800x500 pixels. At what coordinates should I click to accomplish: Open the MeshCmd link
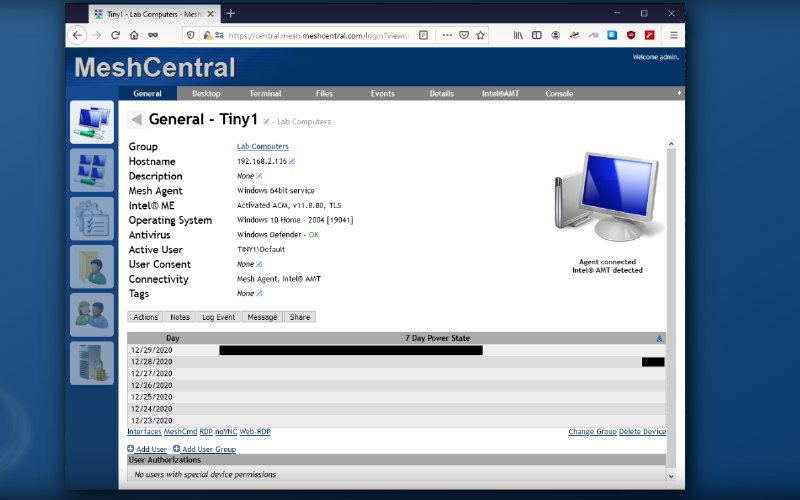180,432
